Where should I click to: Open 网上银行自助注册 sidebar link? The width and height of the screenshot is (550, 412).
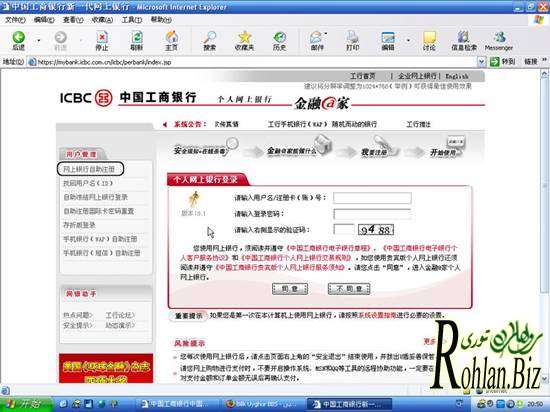tap(89, 169)
